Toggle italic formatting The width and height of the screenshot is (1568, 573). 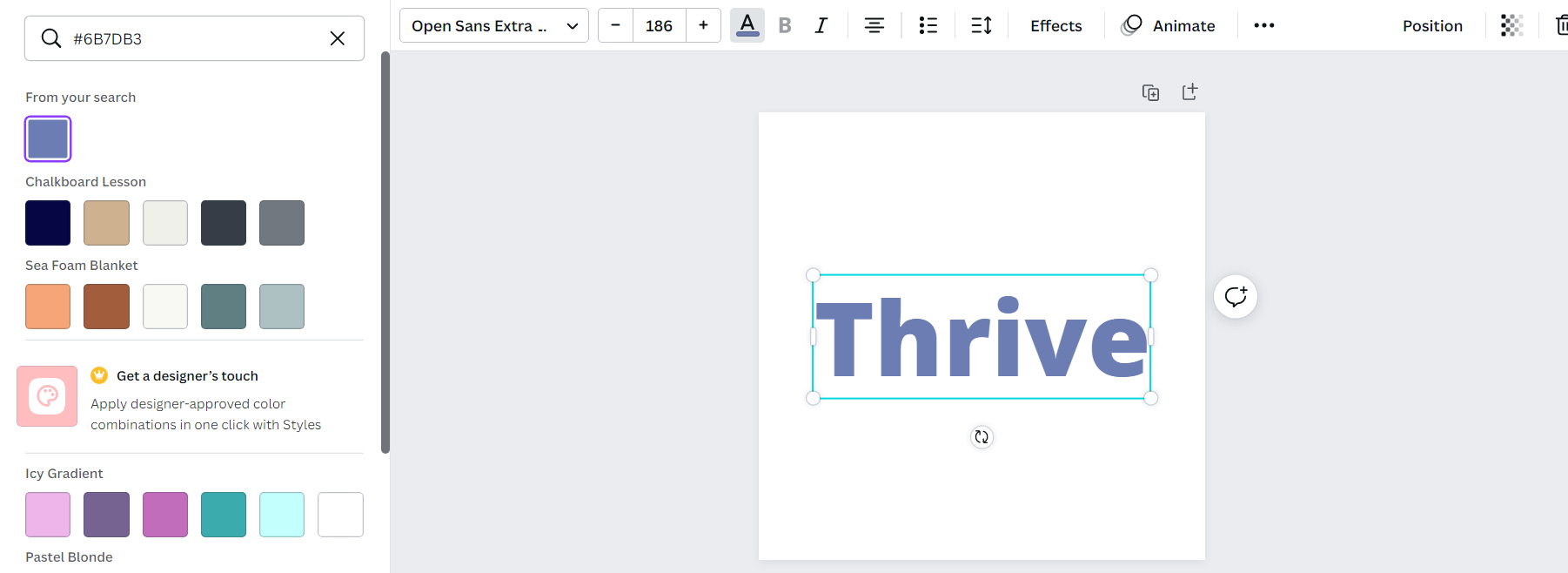coord(821,25)
